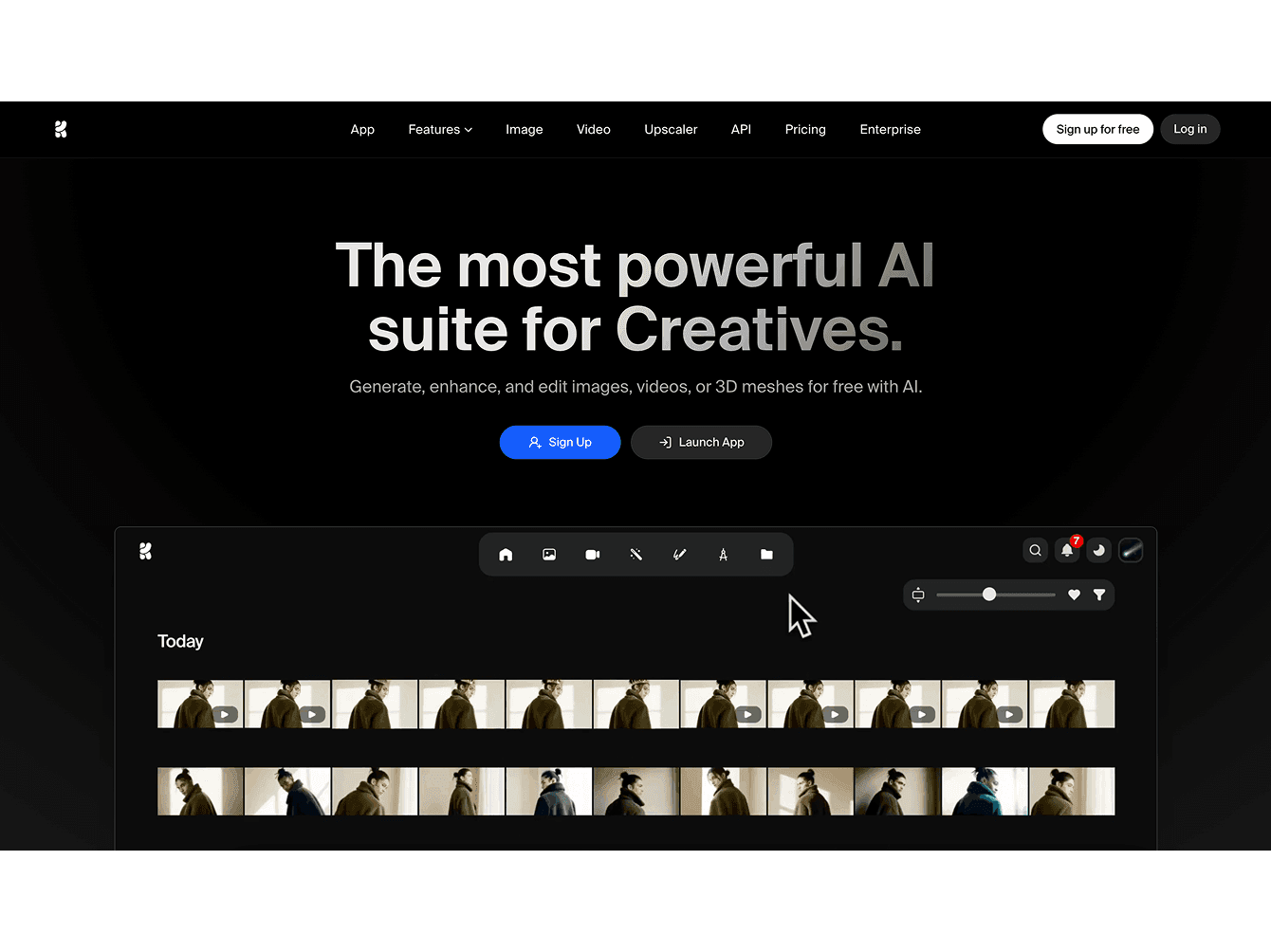
Task: Select the Home icon in the app toolbar
Action: [x=506, y=554]
